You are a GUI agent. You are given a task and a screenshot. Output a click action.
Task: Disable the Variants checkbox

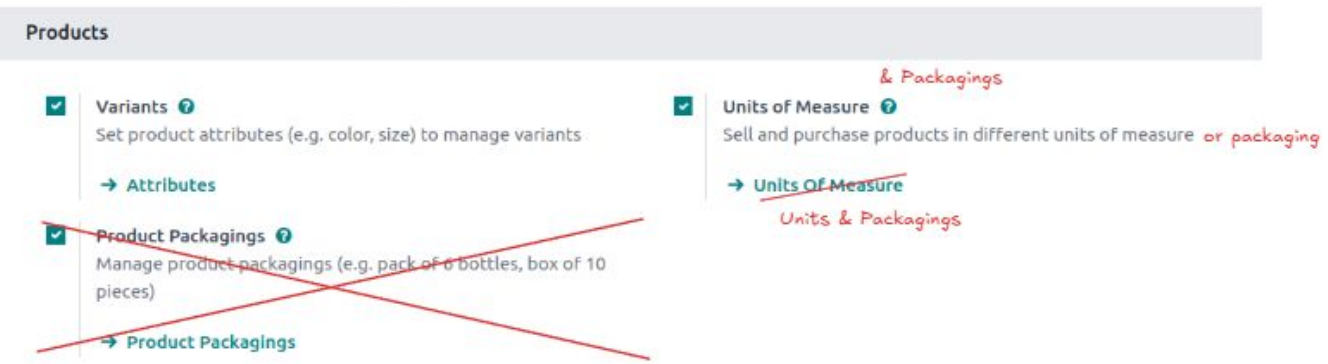tap(55, 106)
